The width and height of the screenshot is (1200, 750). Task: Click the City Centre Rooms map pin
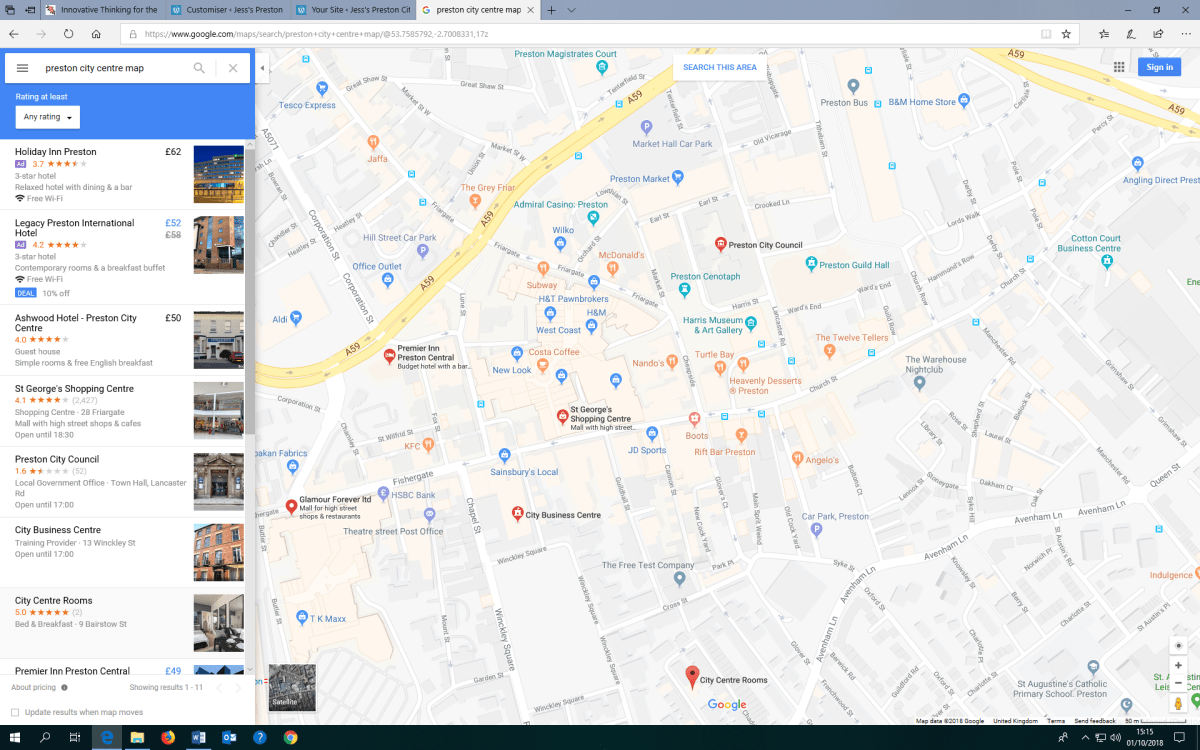pyautogui.click(x=691, y=677)
